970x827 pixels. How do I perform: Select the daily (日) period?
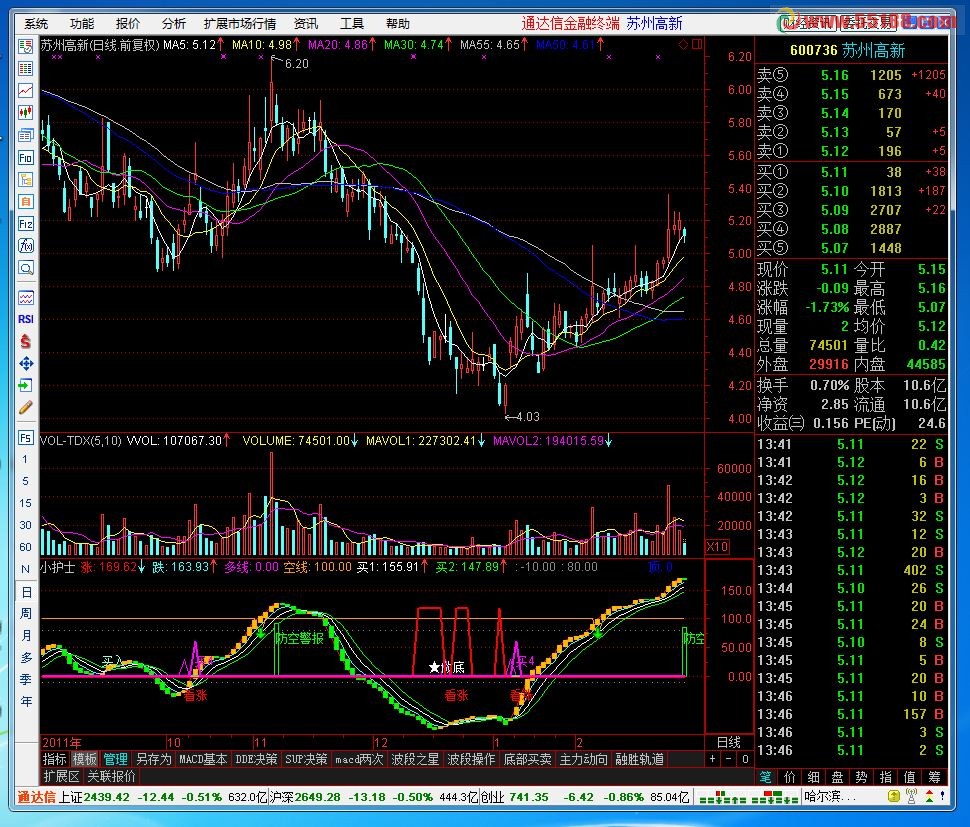point(26,592)
